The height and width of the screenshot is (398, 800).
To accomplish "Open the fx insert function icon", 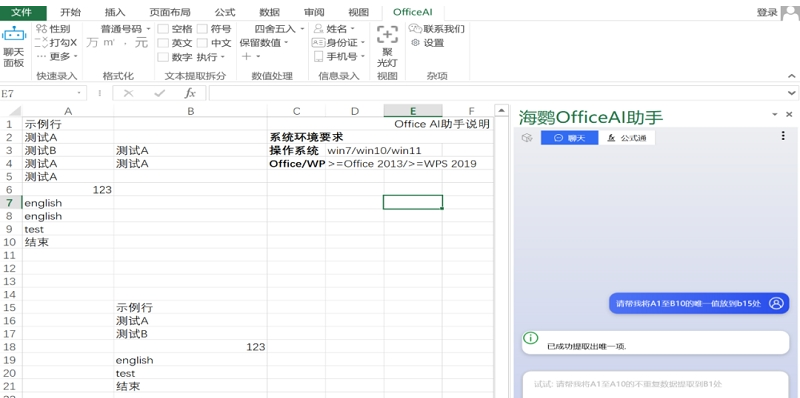I will (190, 93).
